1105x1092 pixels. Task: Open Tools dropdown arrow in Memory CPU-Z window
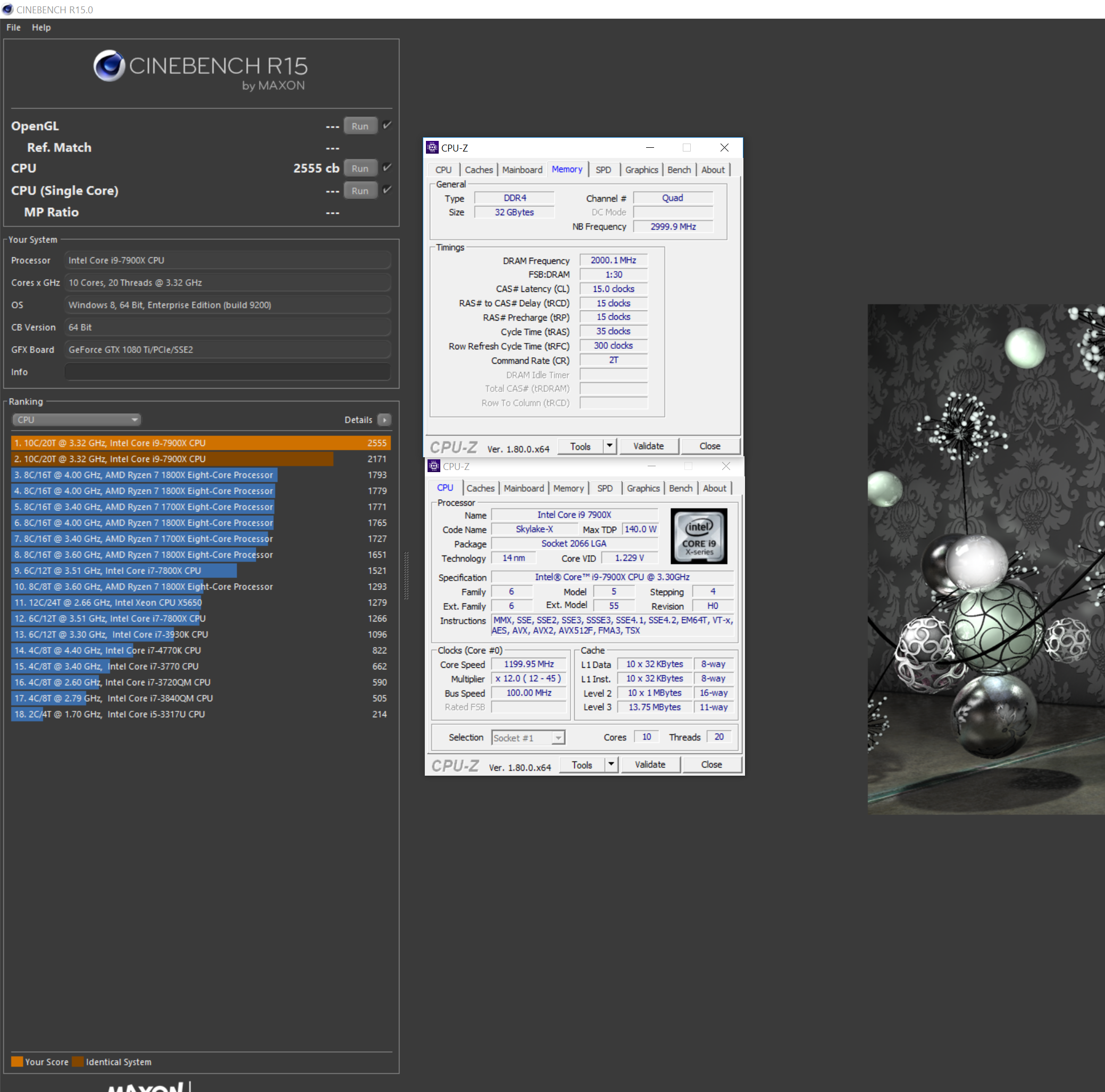tap(610, 446)
